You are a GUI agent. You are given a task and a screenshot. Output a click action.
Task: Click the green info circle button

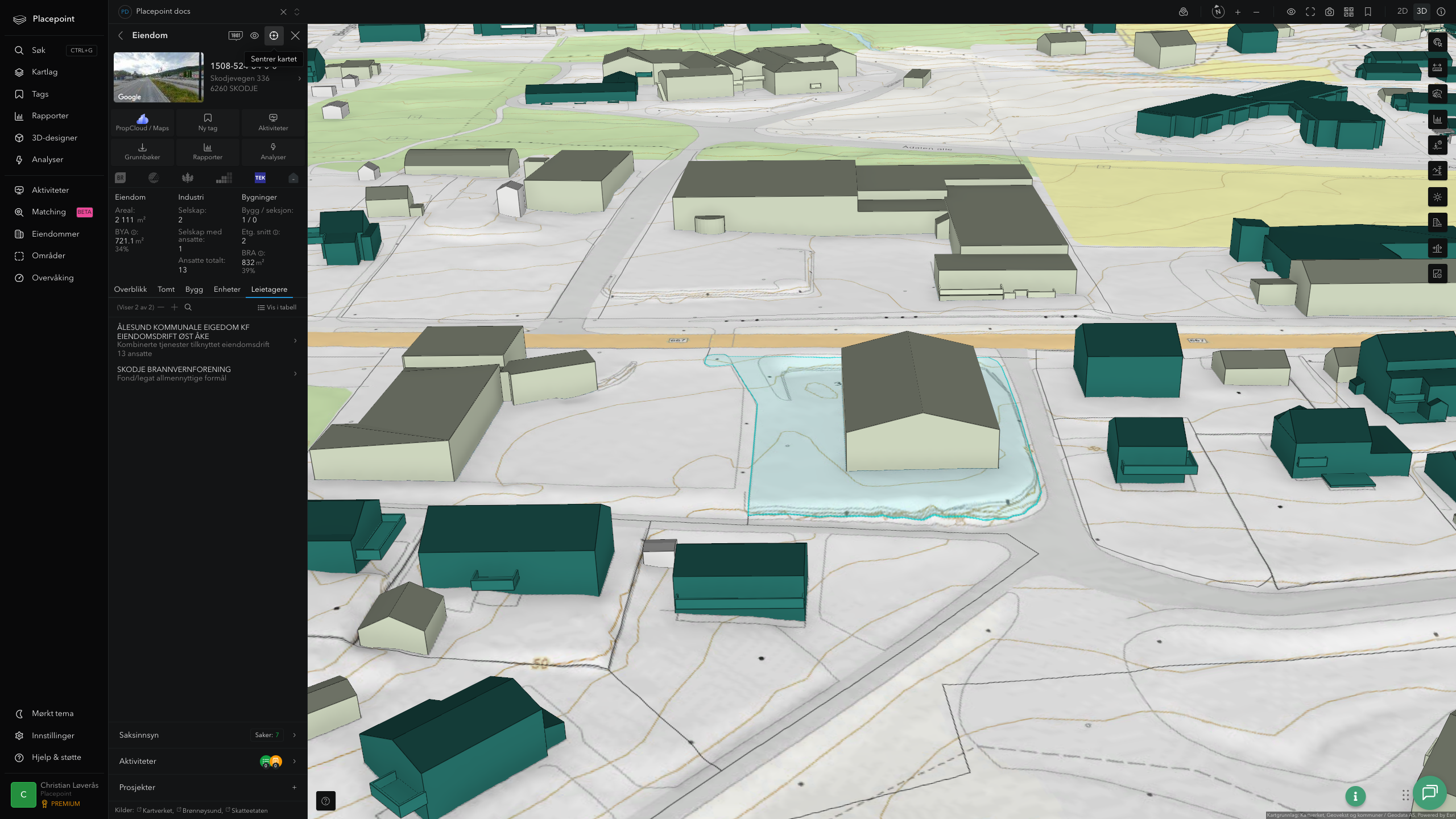pyautogui.click(x=1355, y=796)
